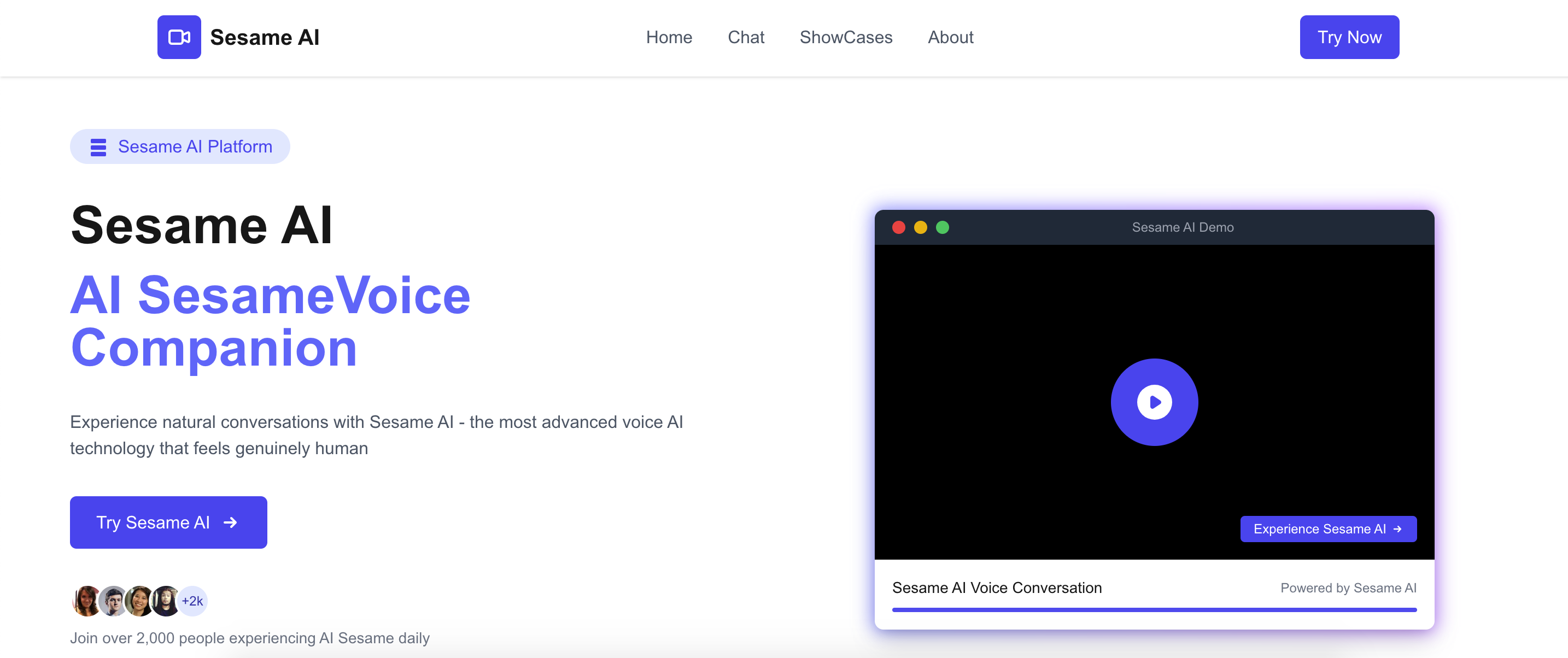
Task: Click Experience Sesame AI button in video
Action: pos(1327,528)
